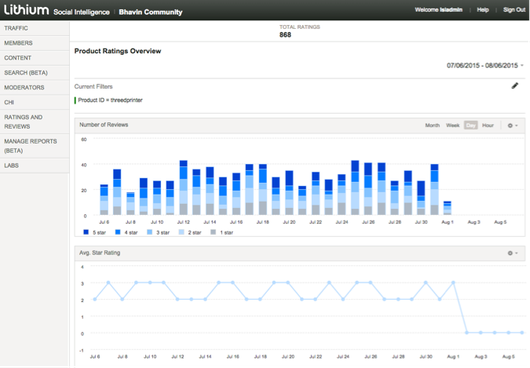This screenshot has width=530, height=368.
Task: Open Manage Reports (Beta) section
Action: click(34, 146)
